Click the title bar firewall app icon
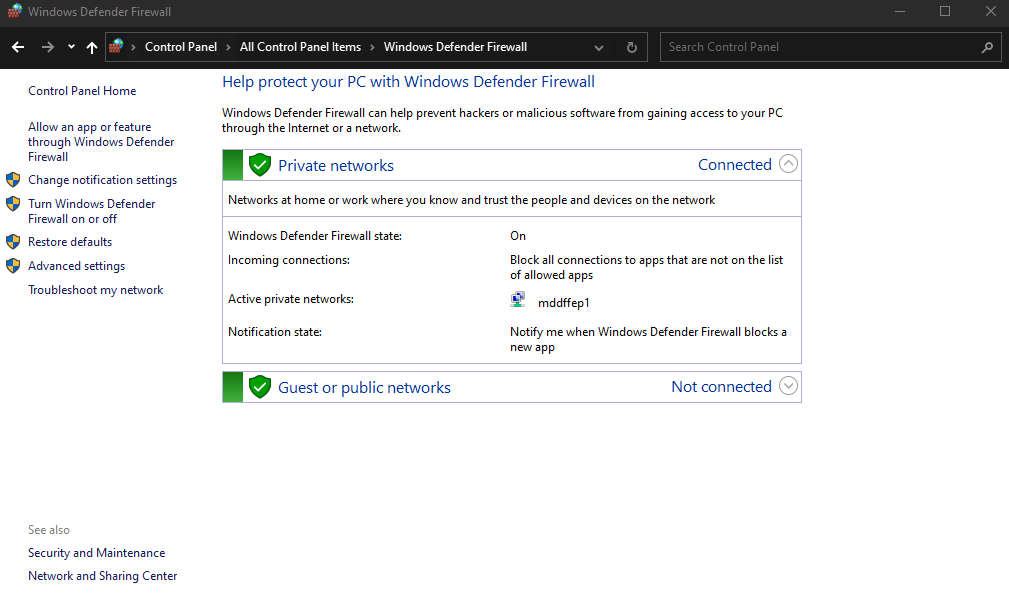The width and height of the screenshot is (1009, 598). click(15, 12)
